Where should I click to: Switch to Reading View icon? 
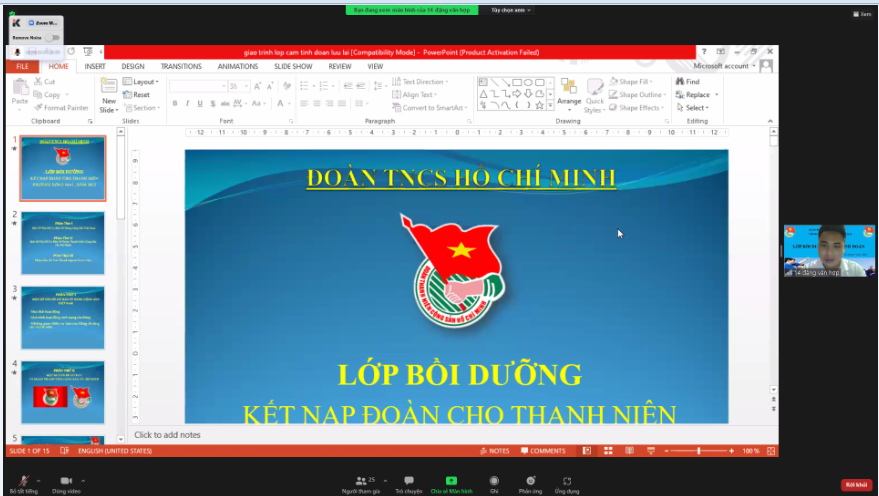coord(630,451)
